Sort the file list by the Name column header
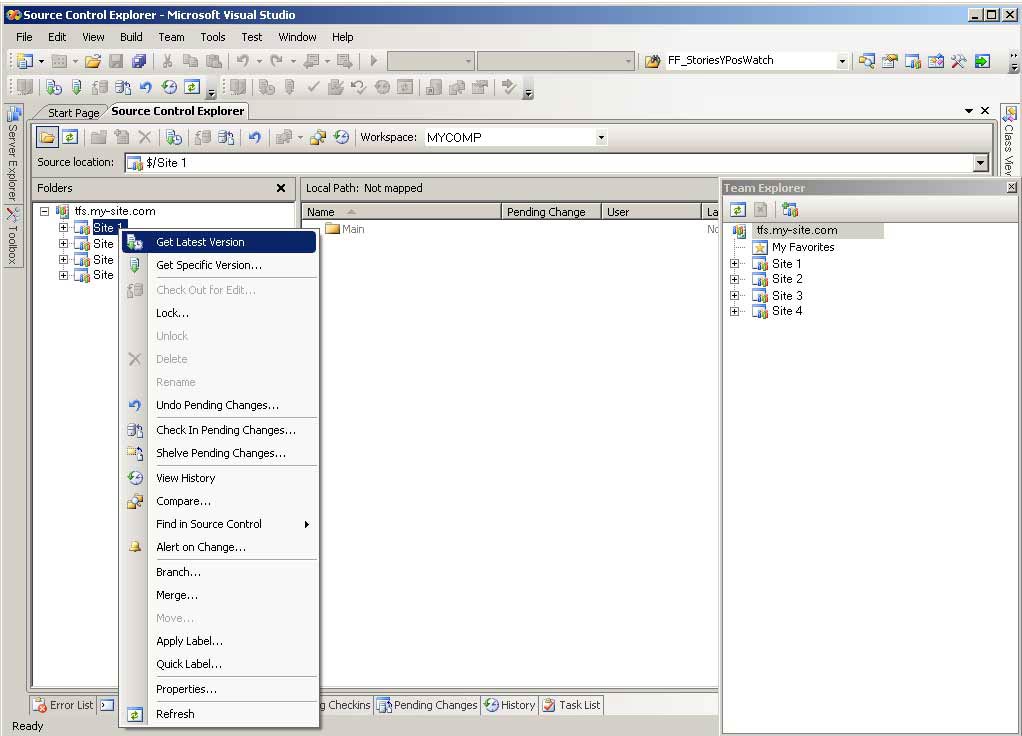Screen dimensions: 1022x736 click(x=402, y=212)
